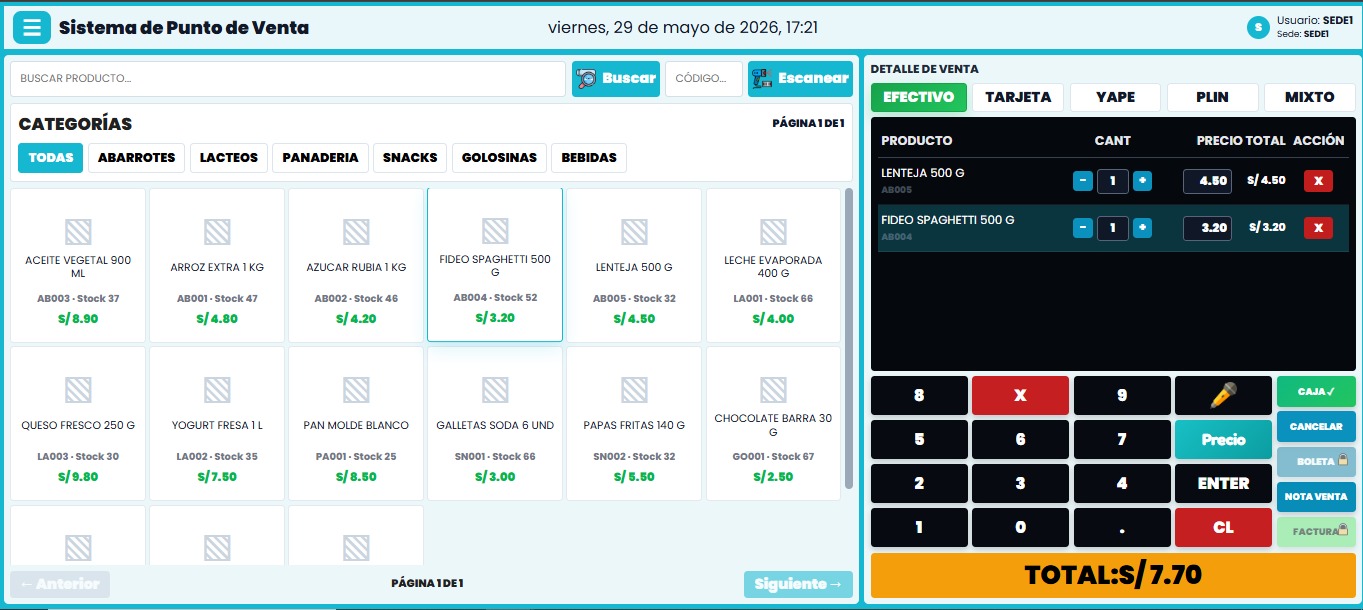Show TODAS categories
1363x610 pixels.
click(x=51, y=157)
